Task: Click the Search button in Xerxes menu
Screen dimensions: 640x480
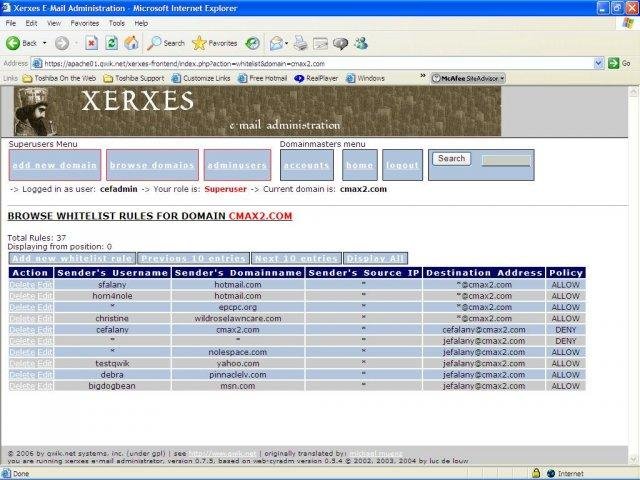Action: point(451,158)
